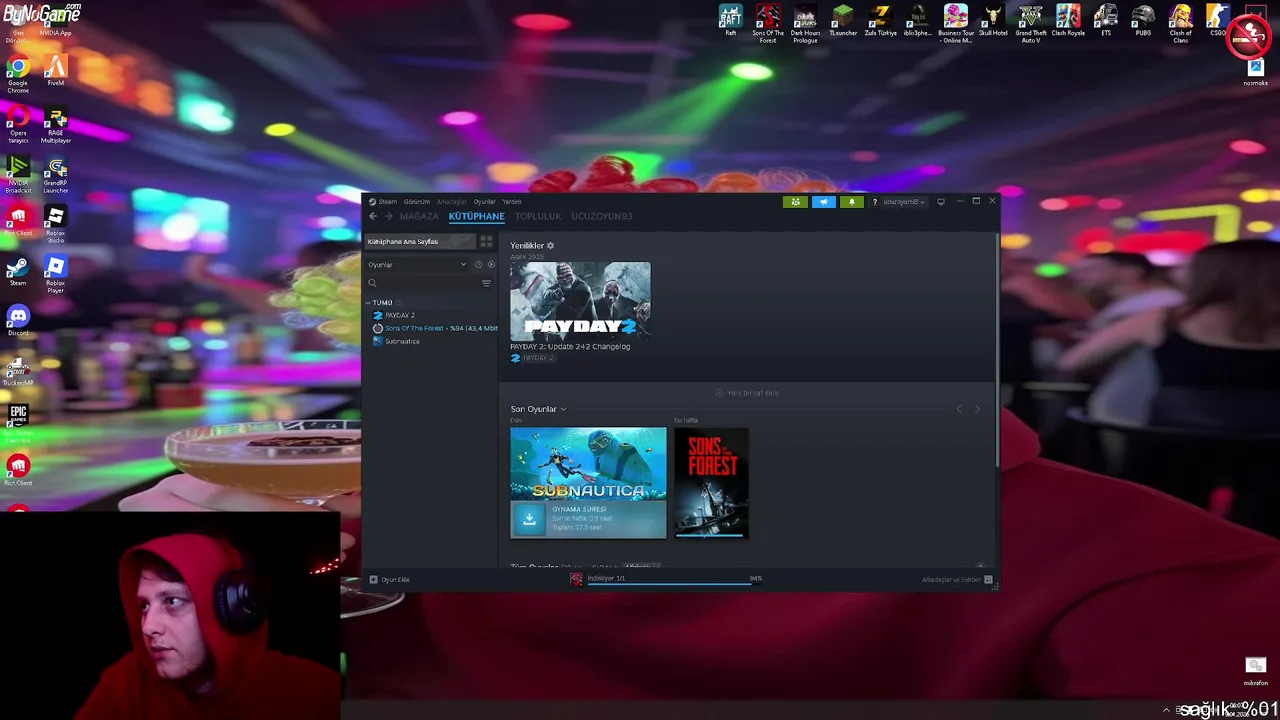Open the ucuzoyun93 account dropdown
The image size is (1280, 720).
(904, 202)
